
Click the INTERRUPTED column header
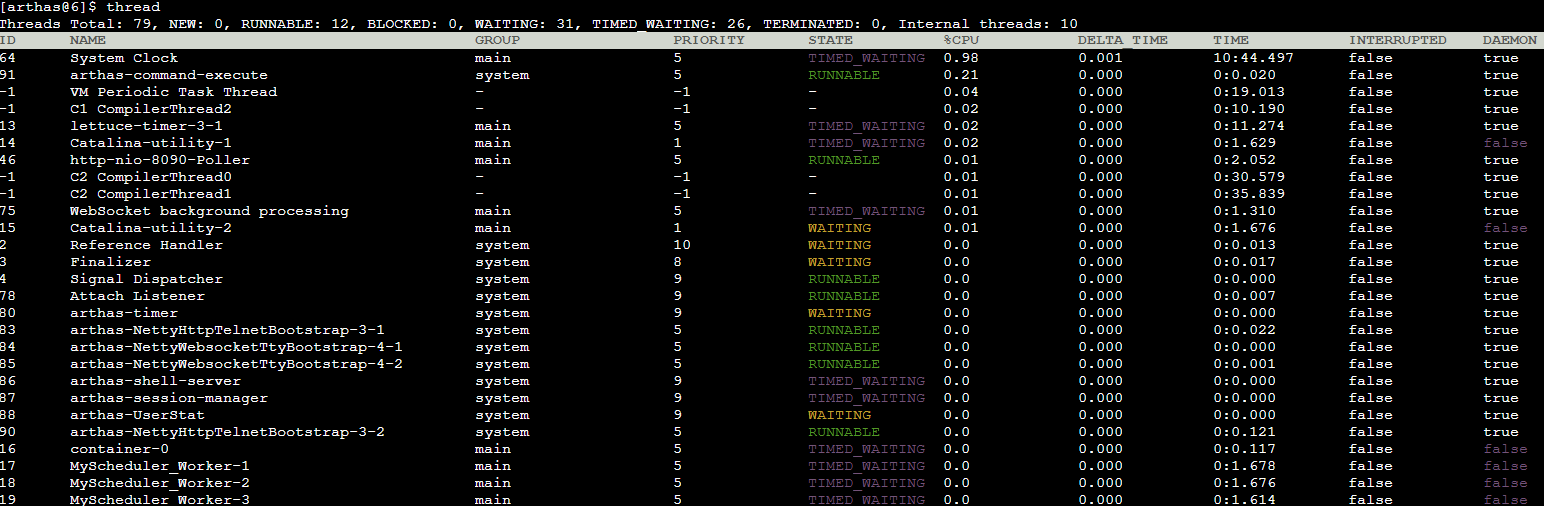pyautogui.click(x=1397, y=40)
